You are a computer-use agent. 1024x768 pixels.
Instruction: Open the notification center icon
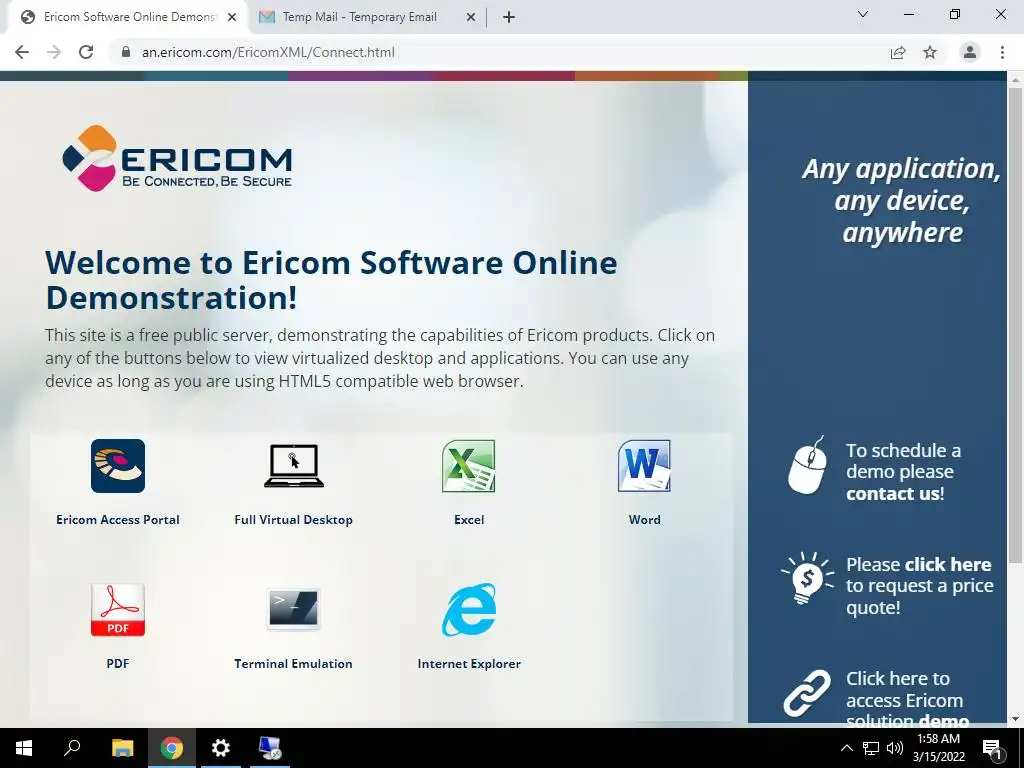[993, 748]
